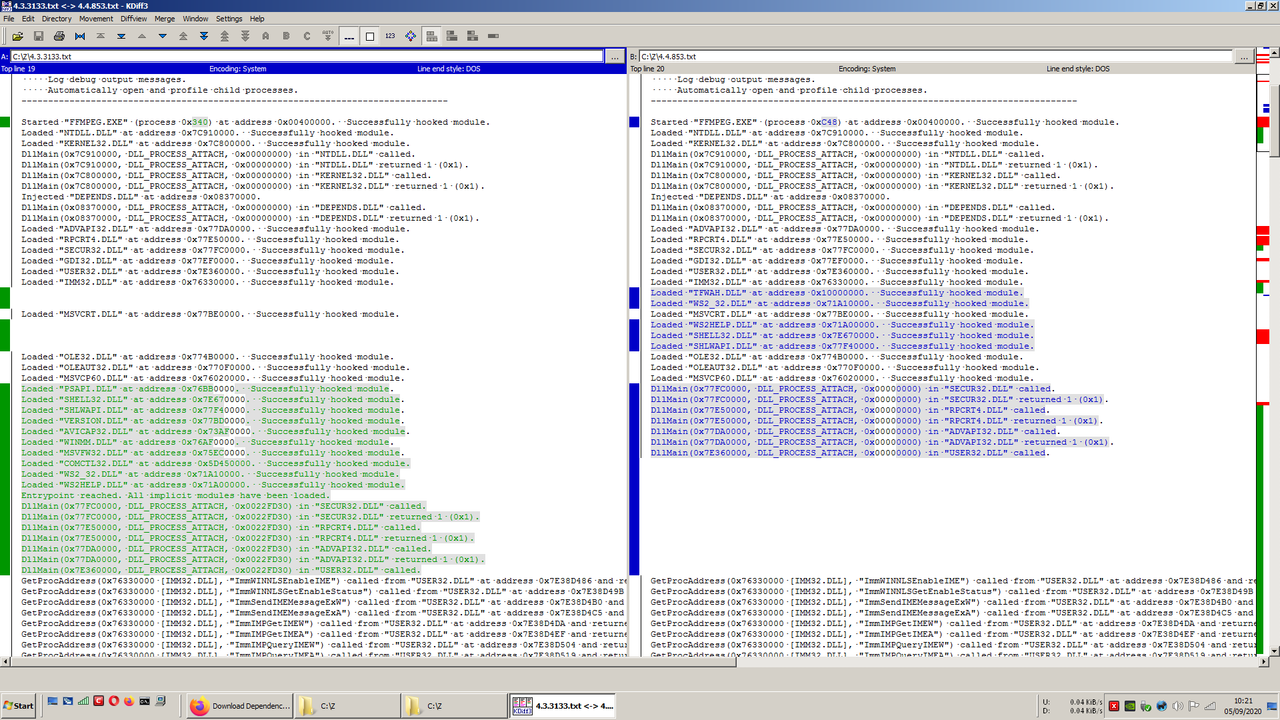Click the volume speaker tray icon
The height and width of the screenshot is (720, 1280).
click(x=1177, y=706)
